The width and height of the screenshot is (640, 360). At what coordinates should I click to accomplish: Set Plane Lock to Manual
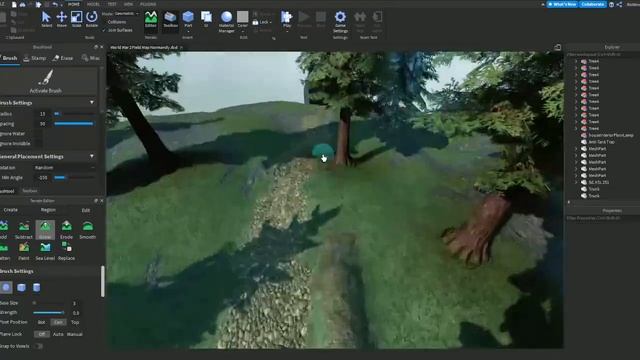(75, 334)
